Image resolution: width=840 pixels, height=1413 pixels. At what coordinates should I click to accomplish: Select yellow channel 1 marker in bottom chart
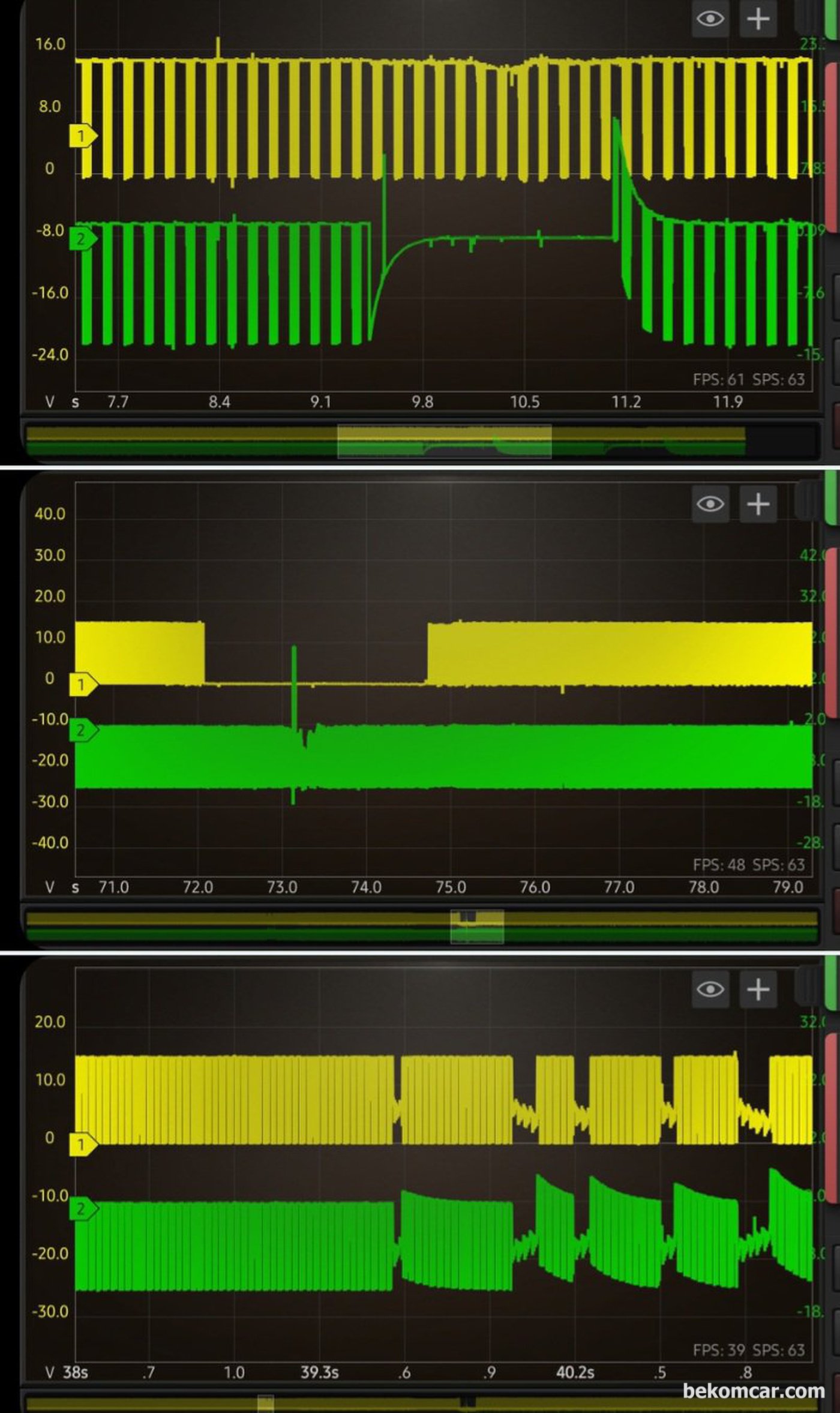tap(83, 1145)
